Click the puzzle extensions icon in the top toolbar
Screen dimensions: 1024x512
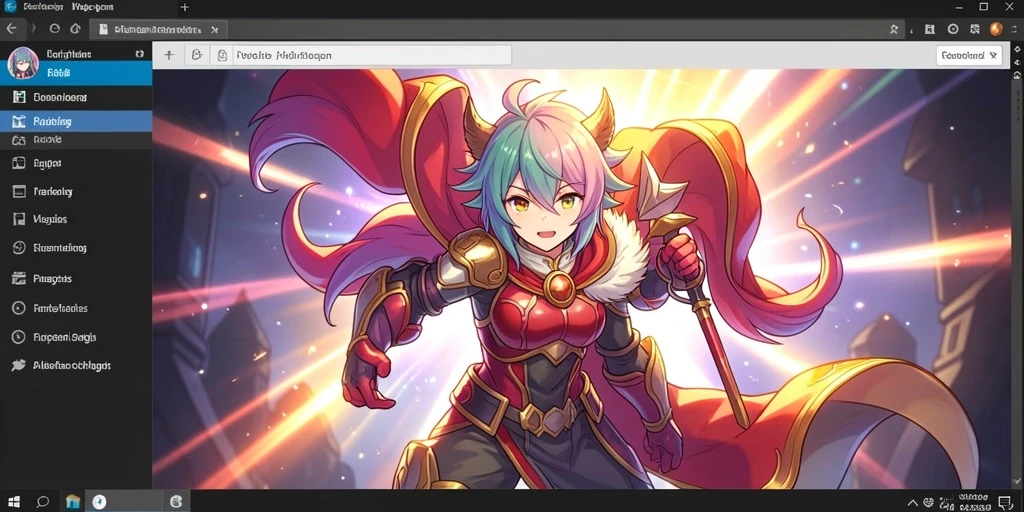click(x=974, y=29)
